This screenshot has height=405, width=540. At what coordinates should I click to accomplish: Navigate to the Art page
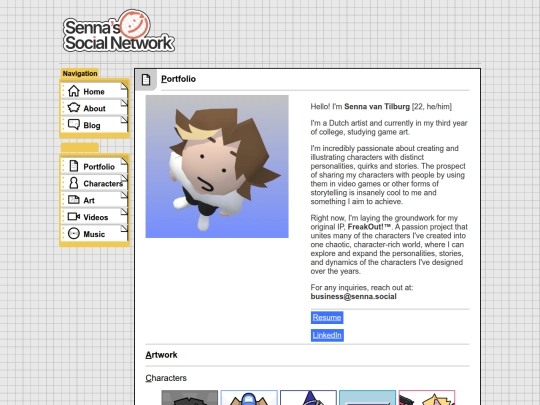click(94, 200)
